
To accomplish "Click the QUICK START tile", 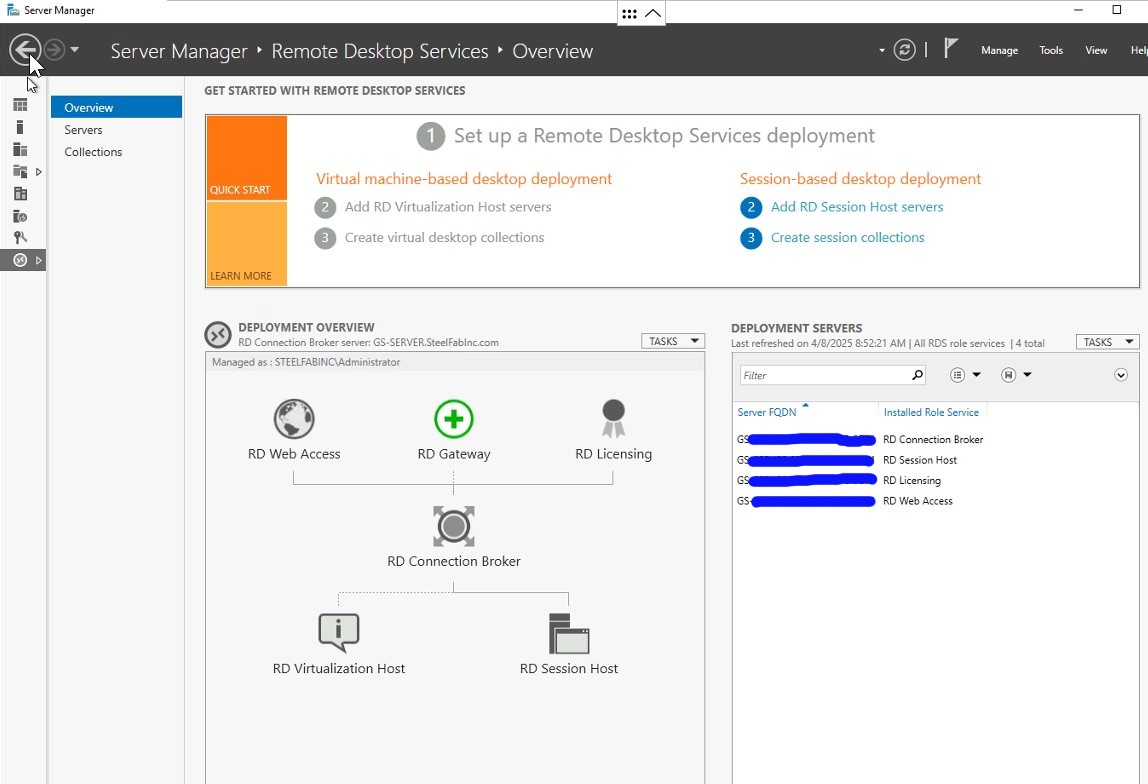I will pos(247,157).
